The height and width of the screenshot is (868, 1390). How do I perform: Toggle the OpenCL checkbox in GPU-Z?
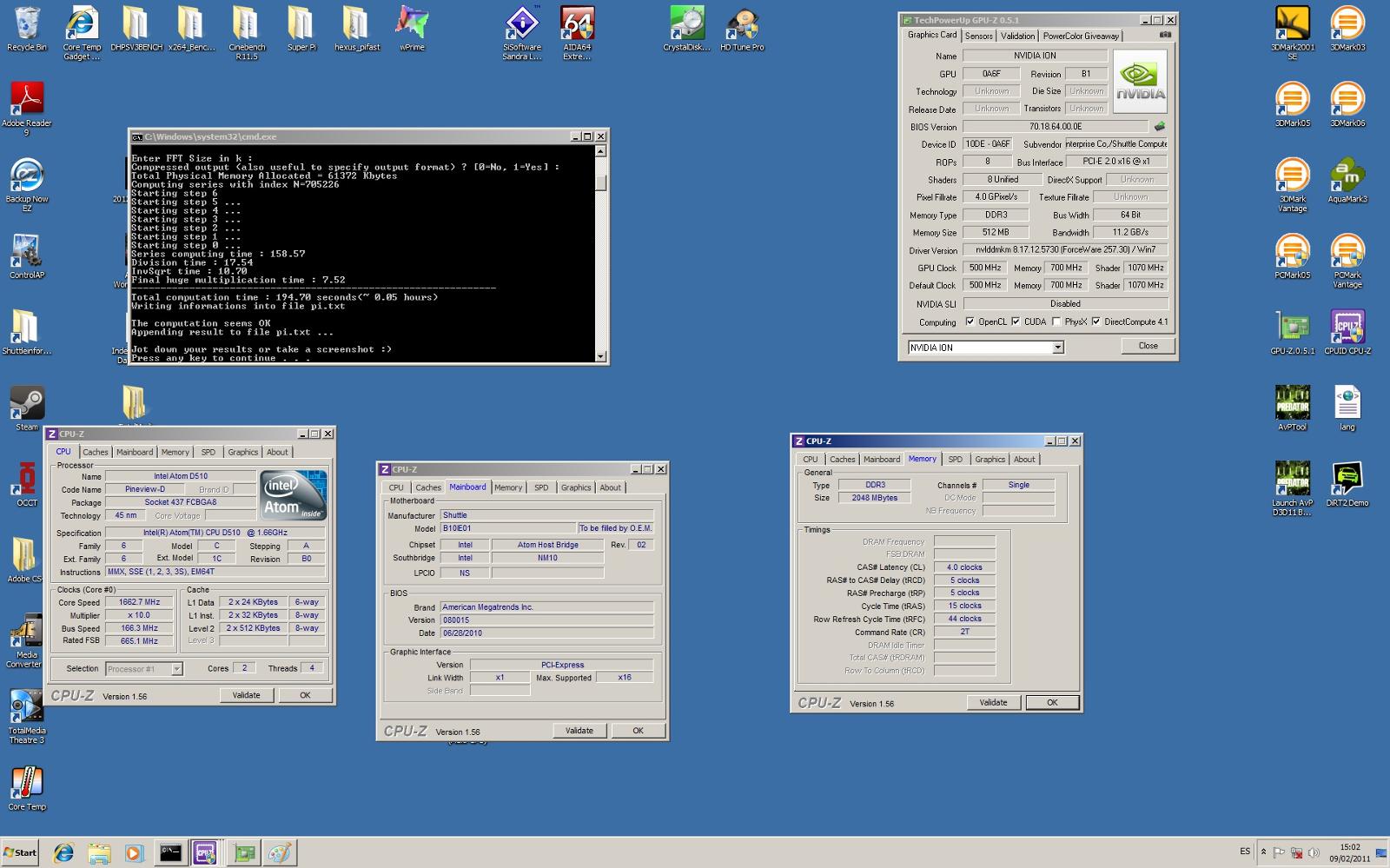pyautogui.click(x=970, y=321)
